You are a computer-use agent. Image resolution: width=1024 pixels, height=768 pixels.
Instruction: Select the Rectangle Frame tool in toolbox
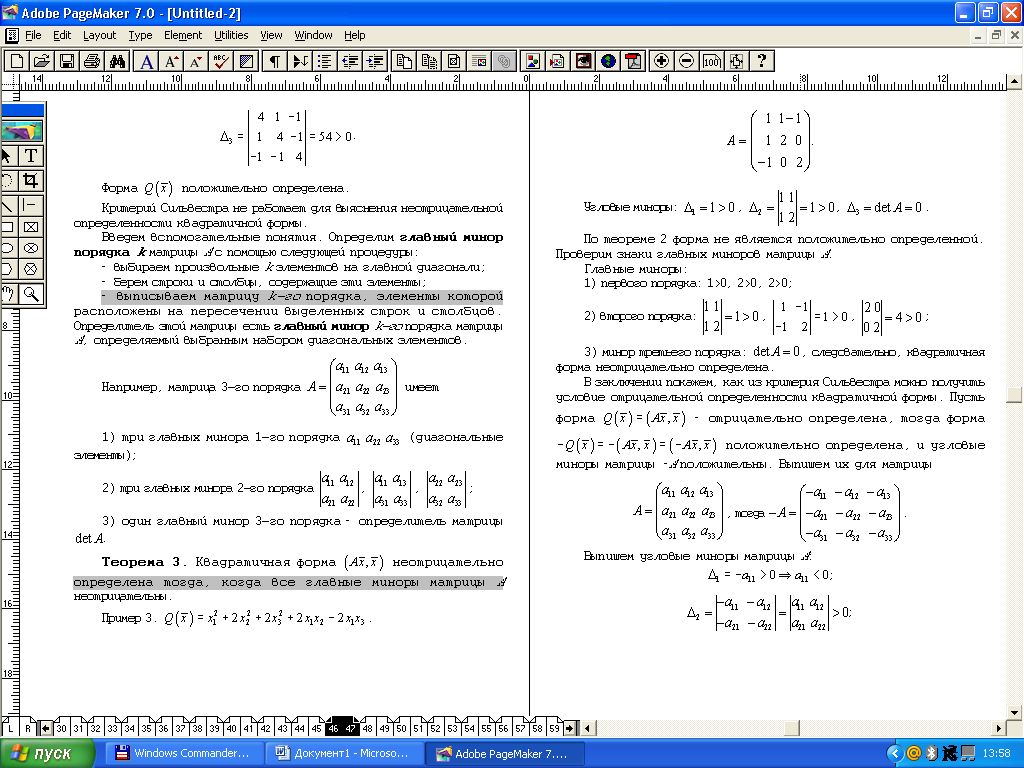point(30,227)
